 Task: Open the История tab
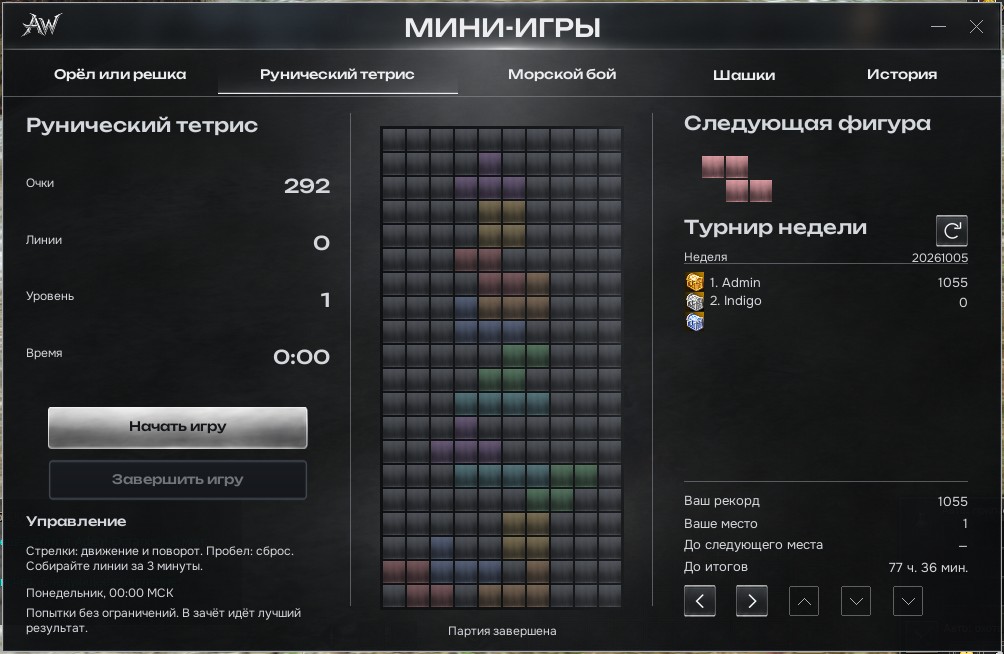tap(902, 74)
